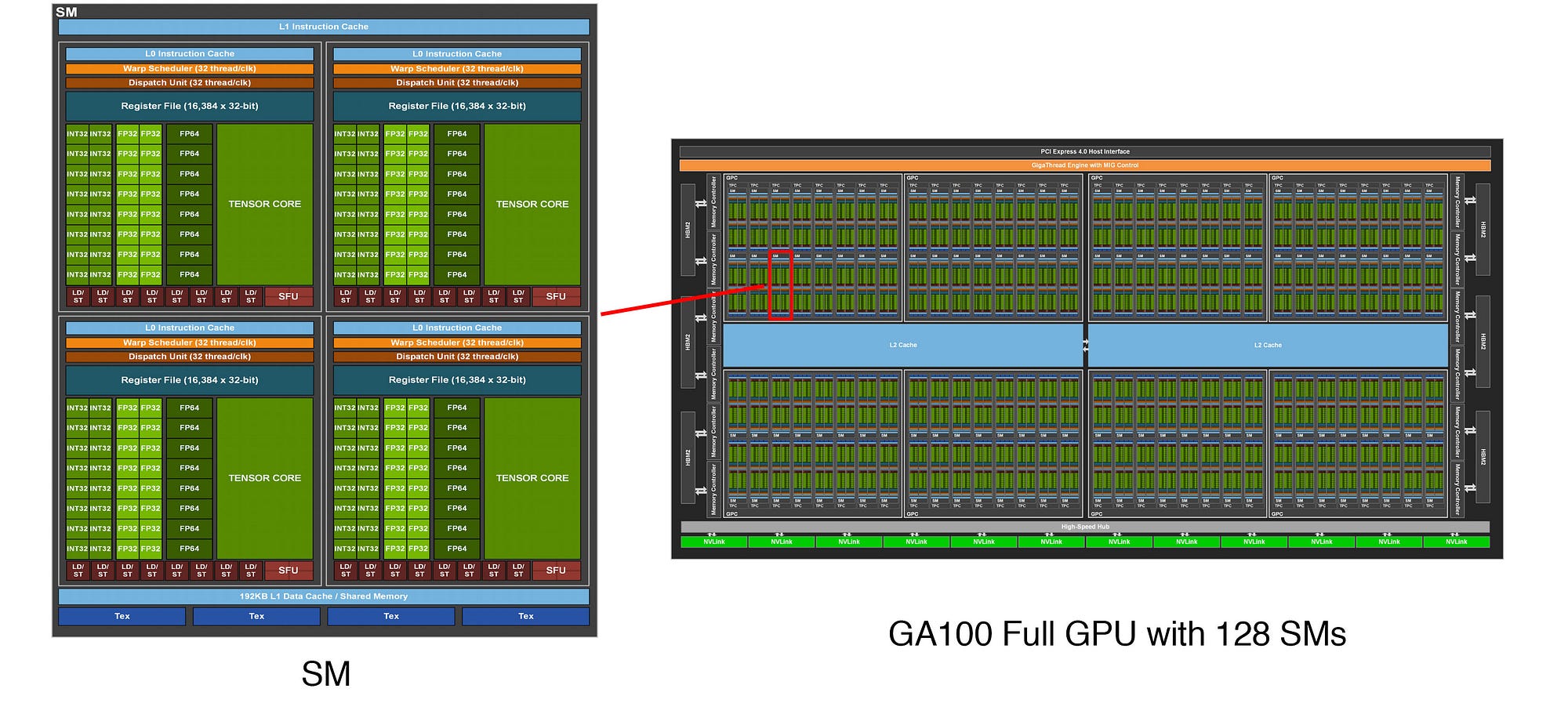Click the leftmost NVLink block
Screen dimensions: 1568x703
714,542
